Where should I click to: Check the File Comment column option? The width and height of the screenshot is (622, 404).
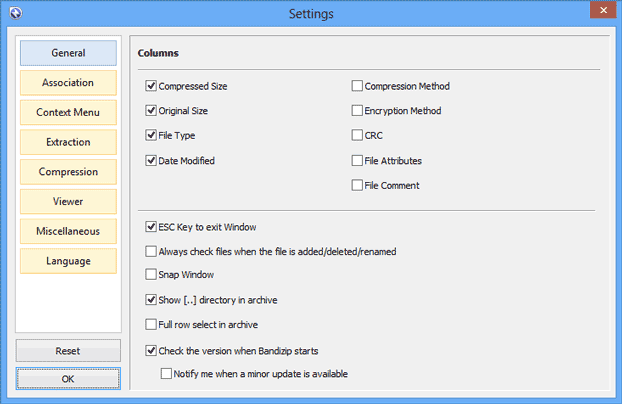[x=357, y=185]
